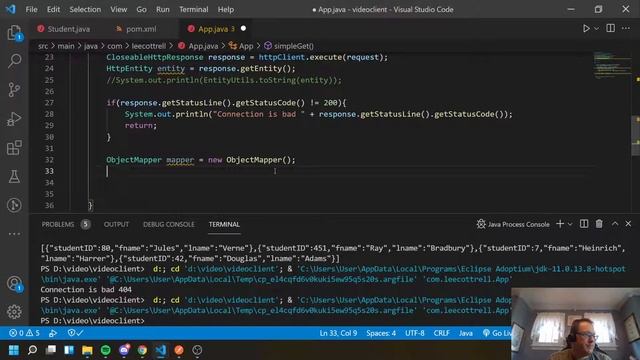The height and width of the screenshot is (360, 640).
Task: Open Spotify from taskbar
Action: [105, 350]
